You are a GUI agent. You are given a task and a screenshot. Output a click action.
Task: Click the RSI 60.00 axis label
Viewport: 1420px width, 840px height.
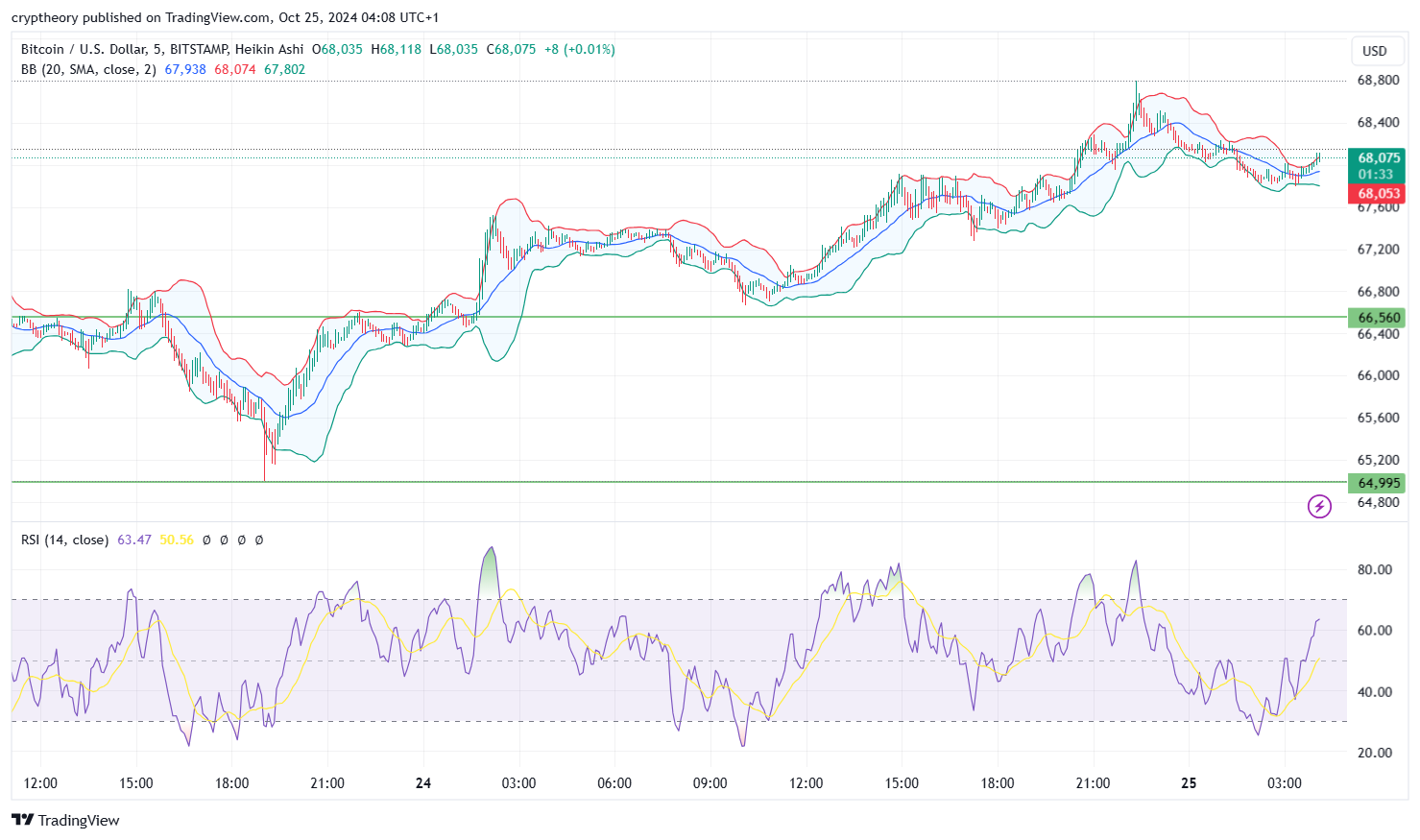1374,631
